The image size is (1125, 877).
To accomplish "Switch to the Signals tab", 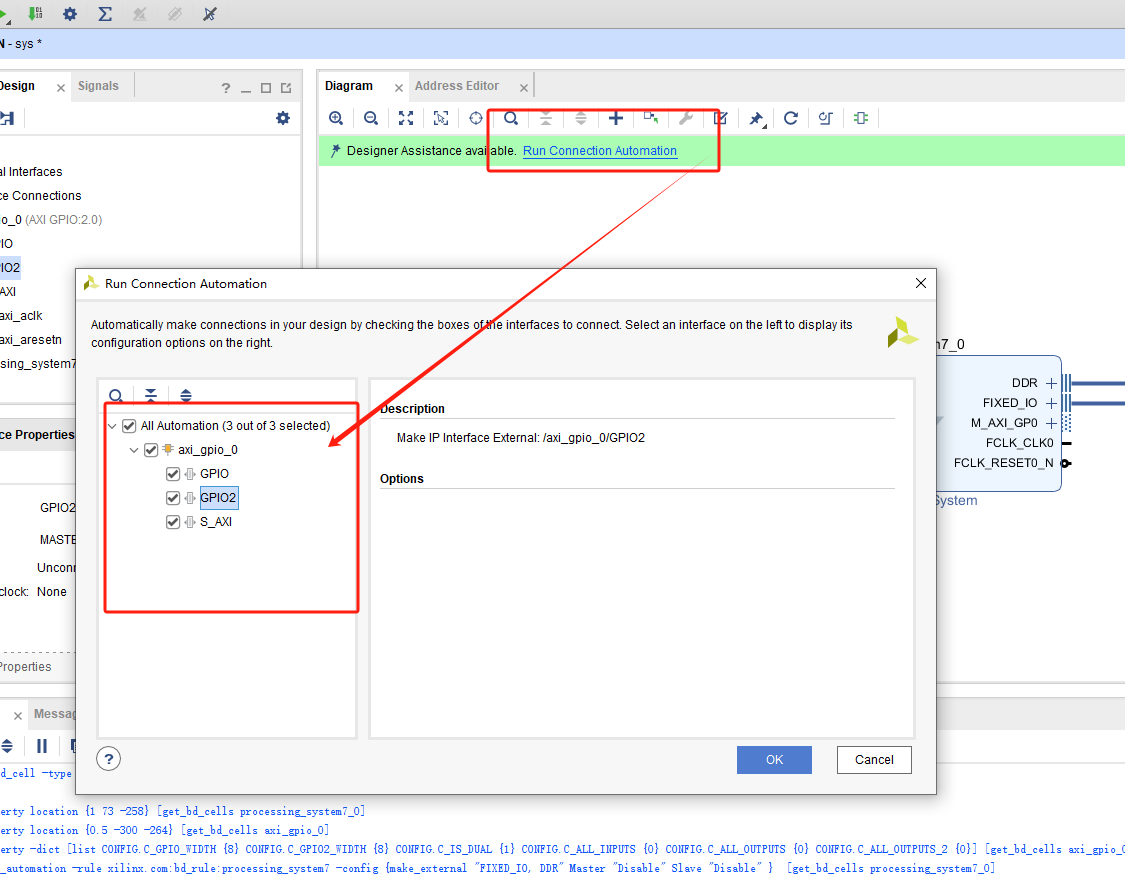I will 98,86.
